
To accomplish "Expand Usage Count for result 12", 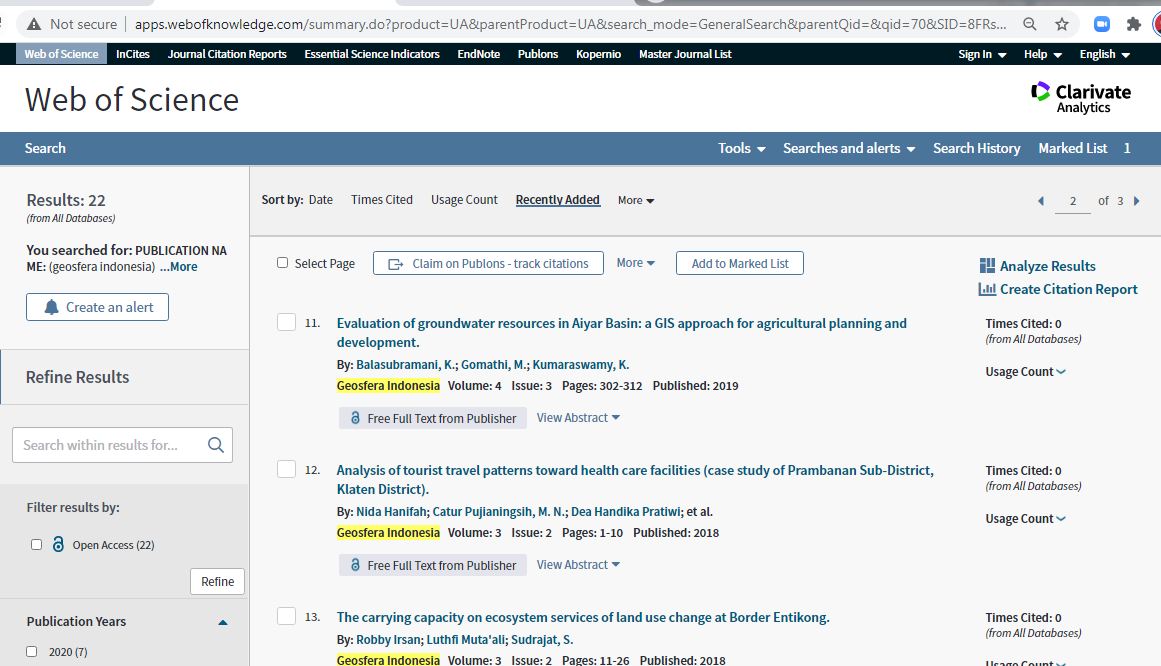I will coord(1026,519).
